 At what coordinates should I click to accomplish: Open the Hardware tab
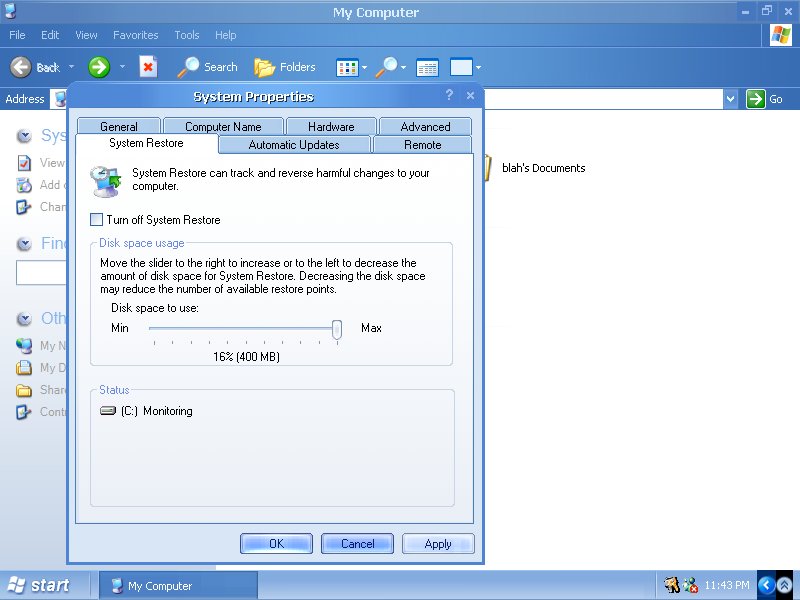coord(331,127)
